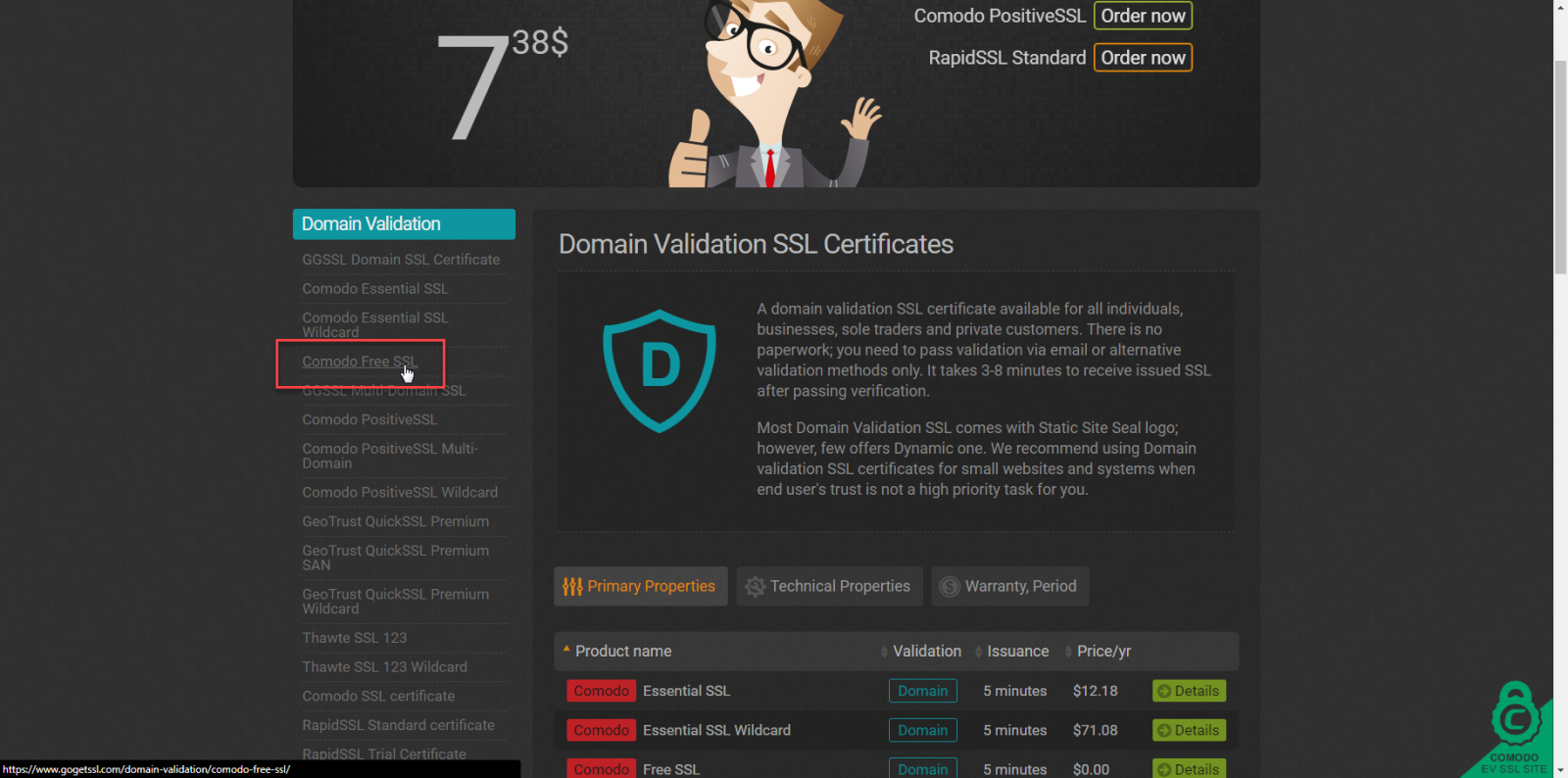The image size is (1568, 778).
Task: Open GeoTrust QuickSSL Premium Wildcard link
Action: pos(396,602)
